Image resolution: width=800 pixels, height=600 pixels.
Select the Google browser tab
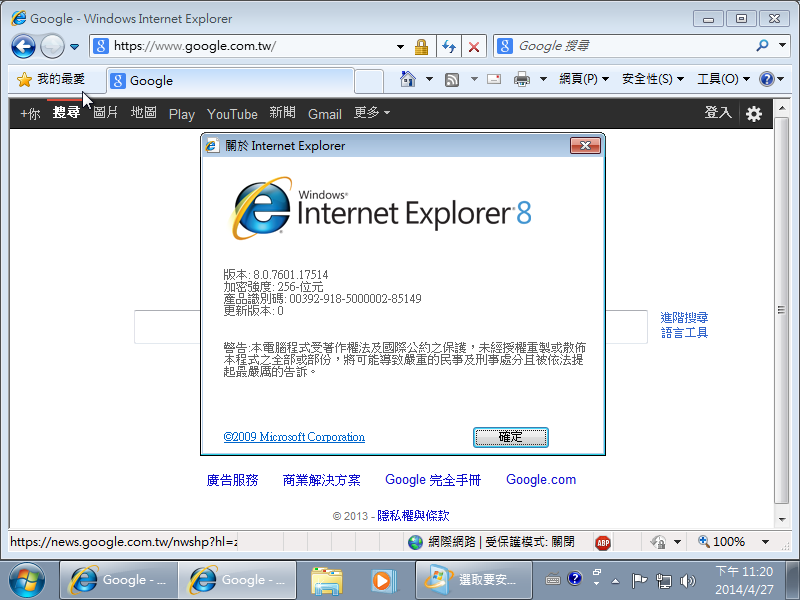point(230,81)
